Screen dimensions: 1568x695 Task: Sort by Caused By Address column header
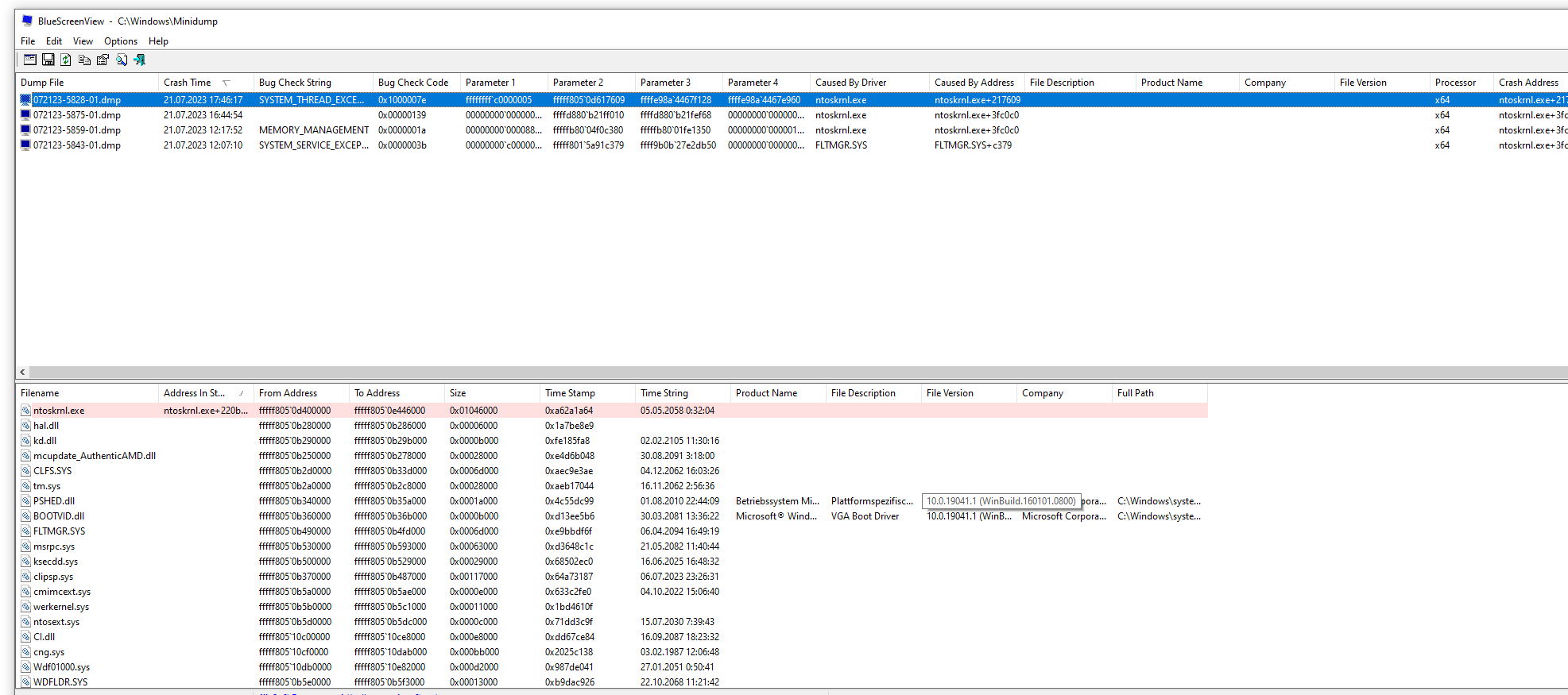(x=978, y=83)
